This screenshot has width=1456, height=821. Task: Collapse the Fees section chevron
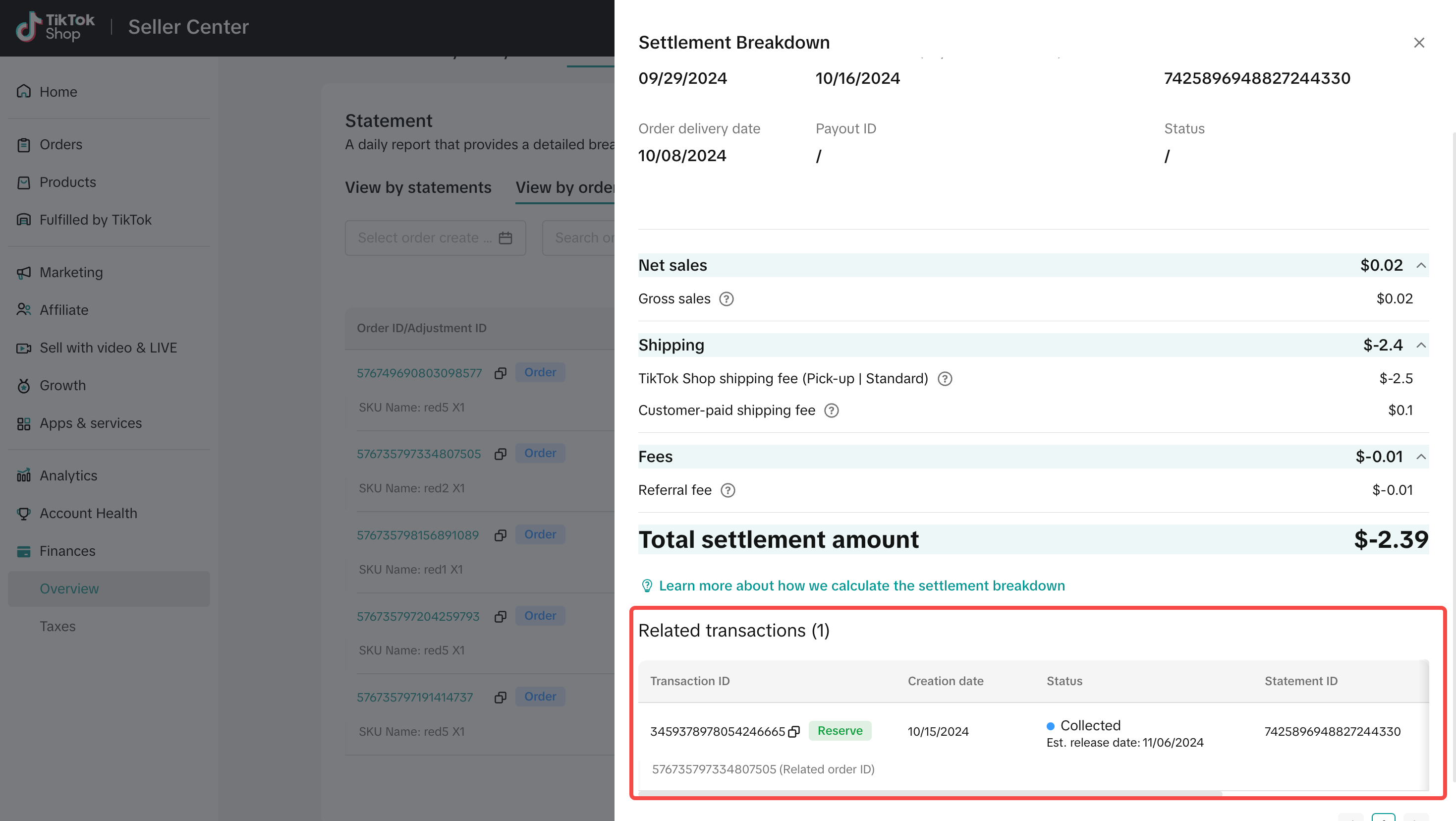[x=1420, y=456]
